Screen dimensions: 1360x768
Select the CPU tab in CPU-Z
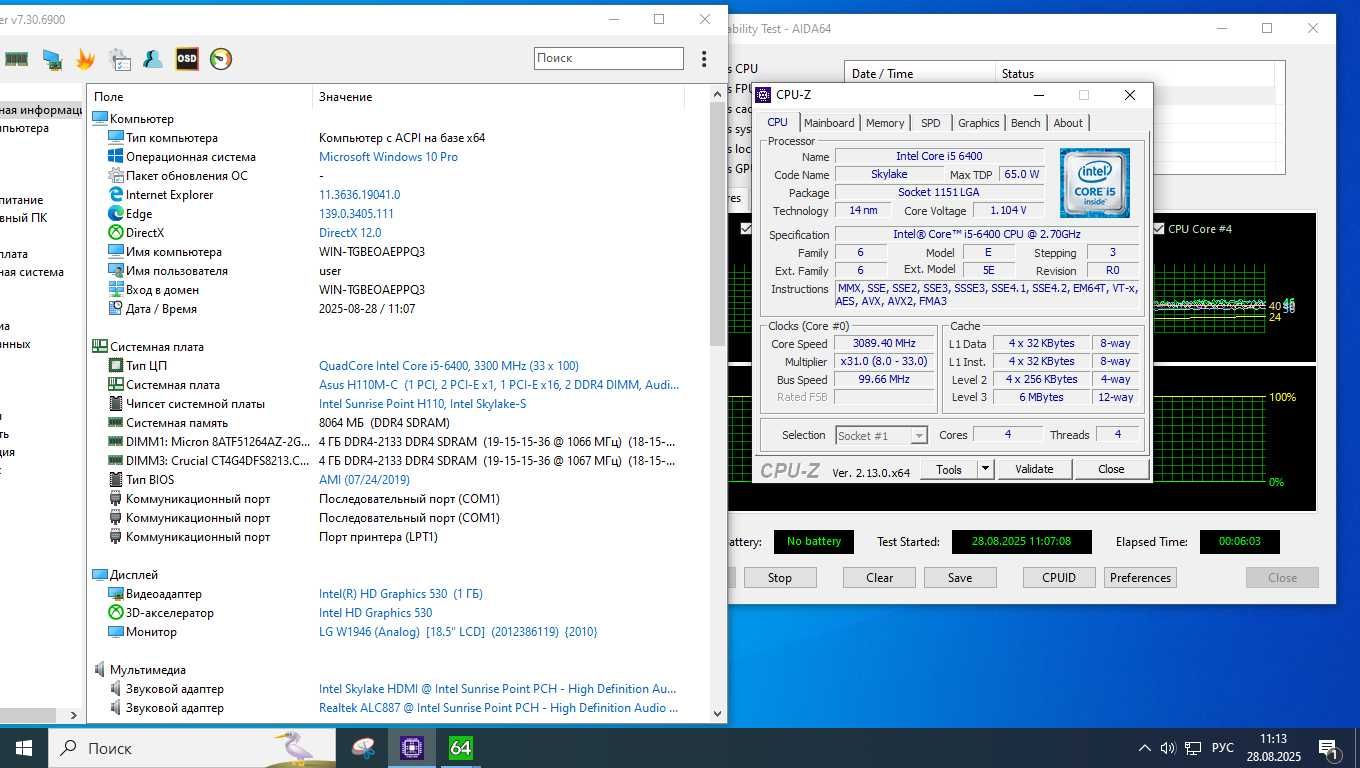pos(777,122)
